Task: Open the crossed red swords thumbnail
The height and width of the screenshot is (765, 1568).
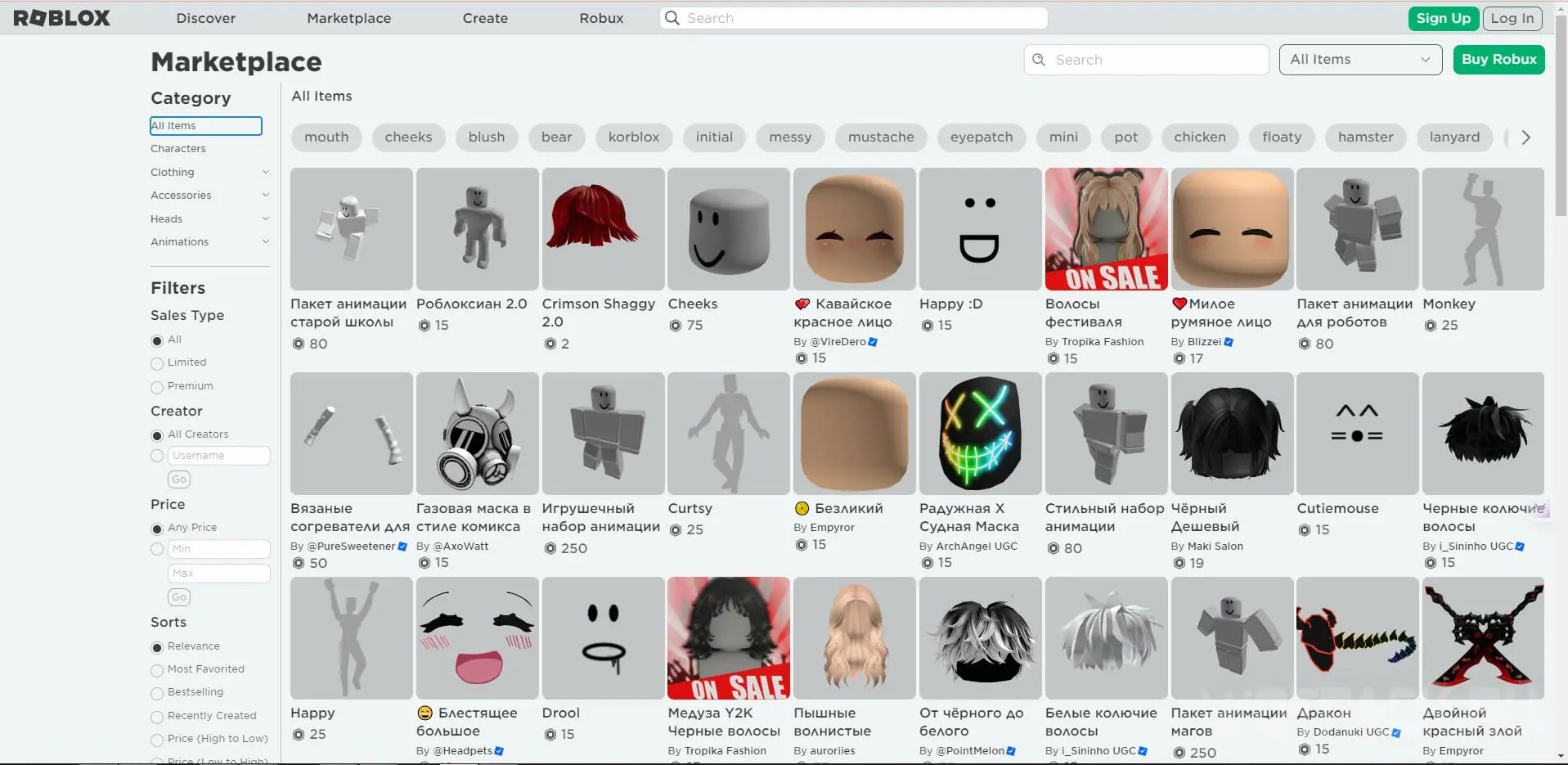Action: tap(1483, 638)
